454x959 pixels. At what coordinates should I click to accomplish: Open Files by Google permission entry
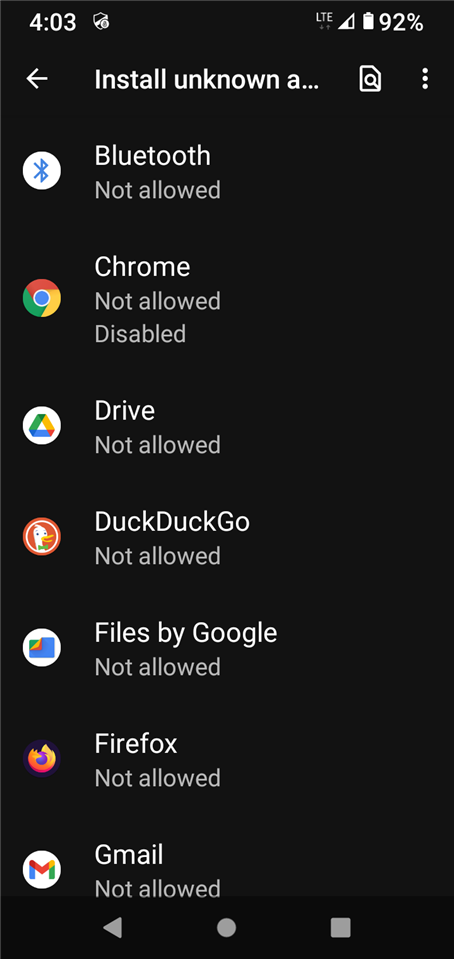227,648
